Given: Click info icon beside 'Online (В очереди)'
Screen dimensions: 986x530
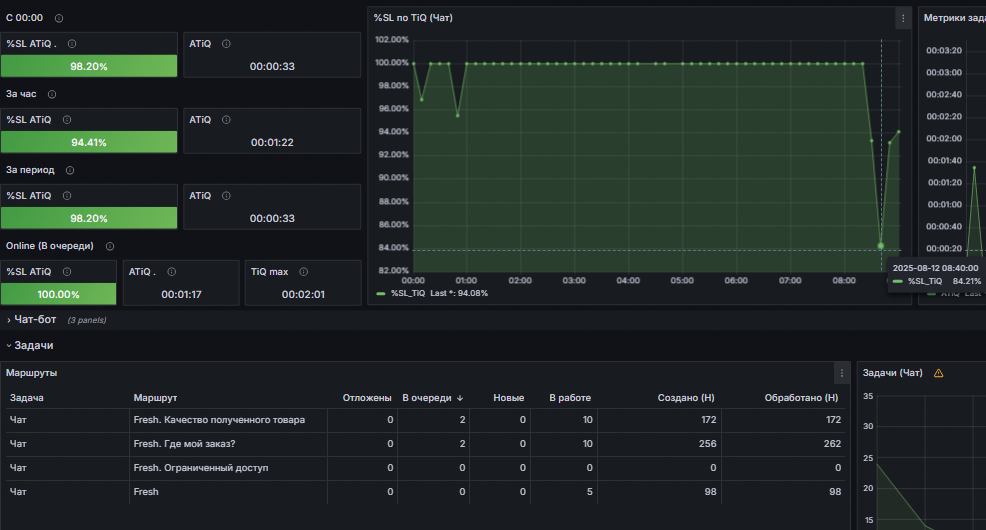Looking at the screenshot, I should 109,246.
